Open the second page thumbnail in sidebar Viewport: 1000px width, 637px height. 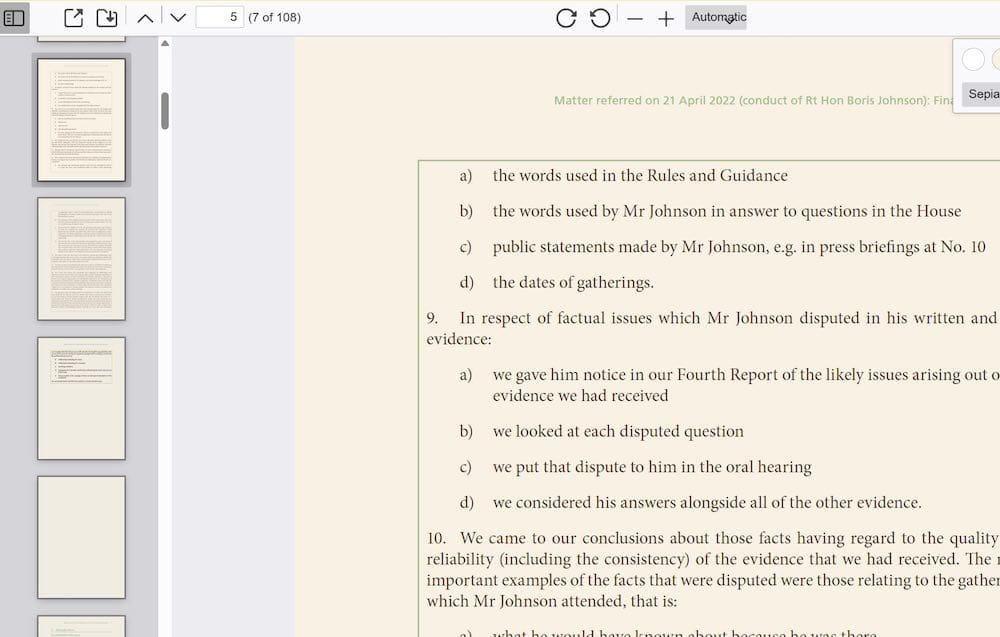[x=81, y=258]
